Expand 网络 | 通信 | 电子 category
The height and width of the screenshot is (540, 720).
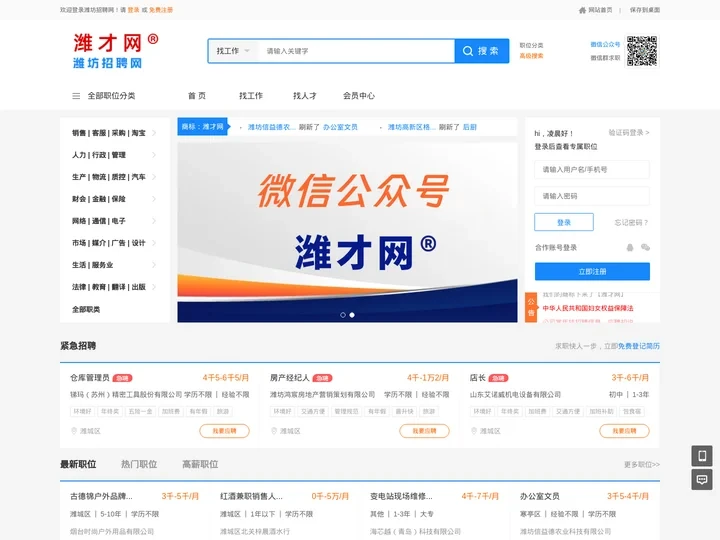[x=114, y=221]
